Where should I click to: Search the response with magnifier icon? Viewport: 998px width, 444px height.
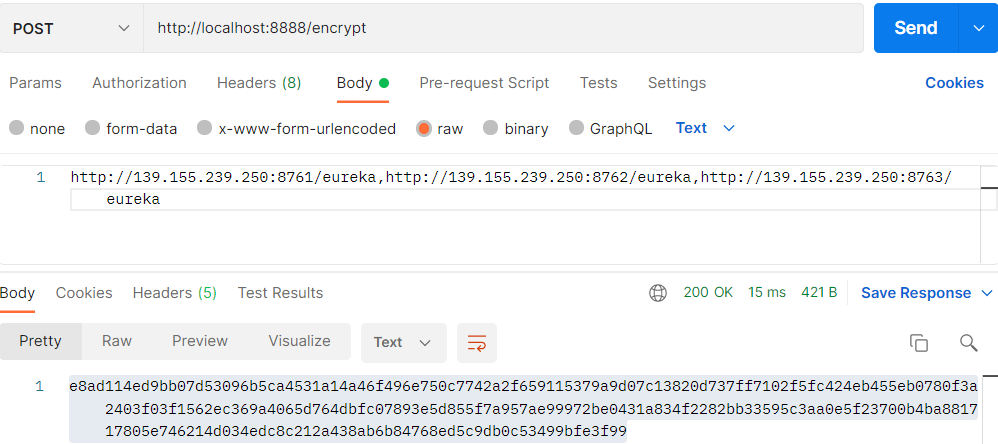[968, 343]
